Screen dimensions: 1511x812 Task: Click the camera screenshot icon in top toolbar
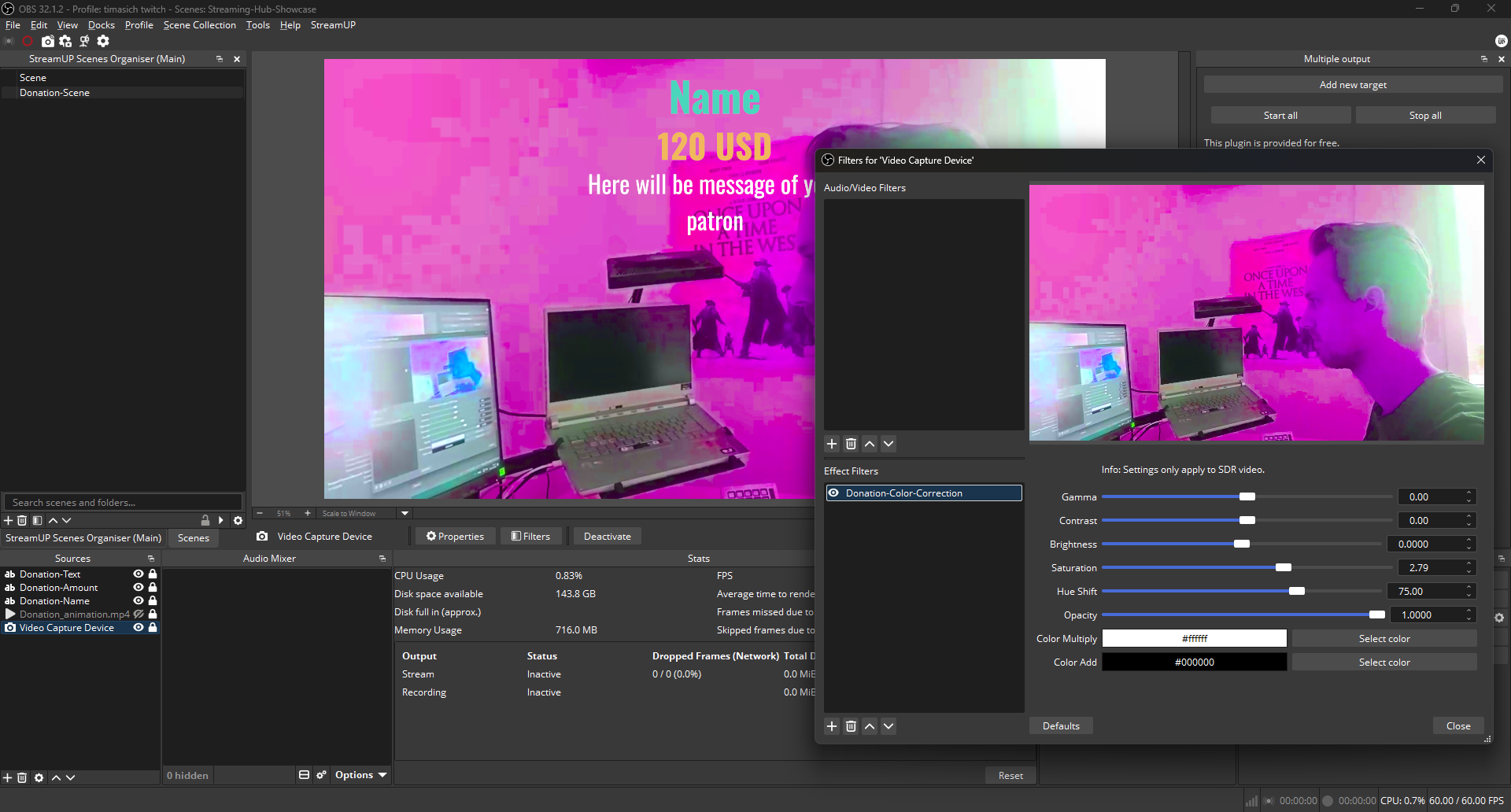tap(48, 42)
